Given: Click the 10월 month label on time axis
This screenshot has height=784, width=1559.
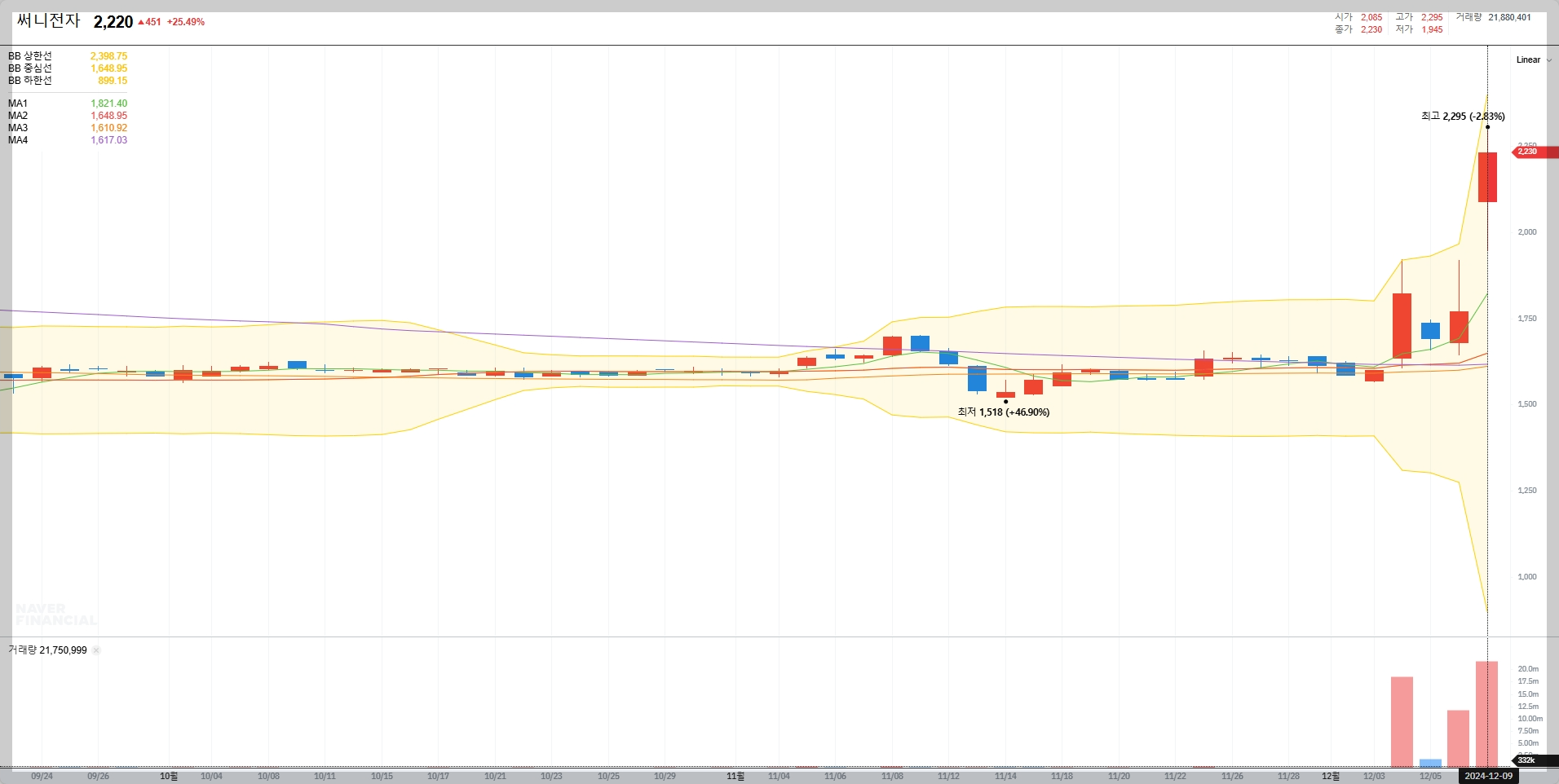Looking at the screenshot, I should (x=169, y=776).
